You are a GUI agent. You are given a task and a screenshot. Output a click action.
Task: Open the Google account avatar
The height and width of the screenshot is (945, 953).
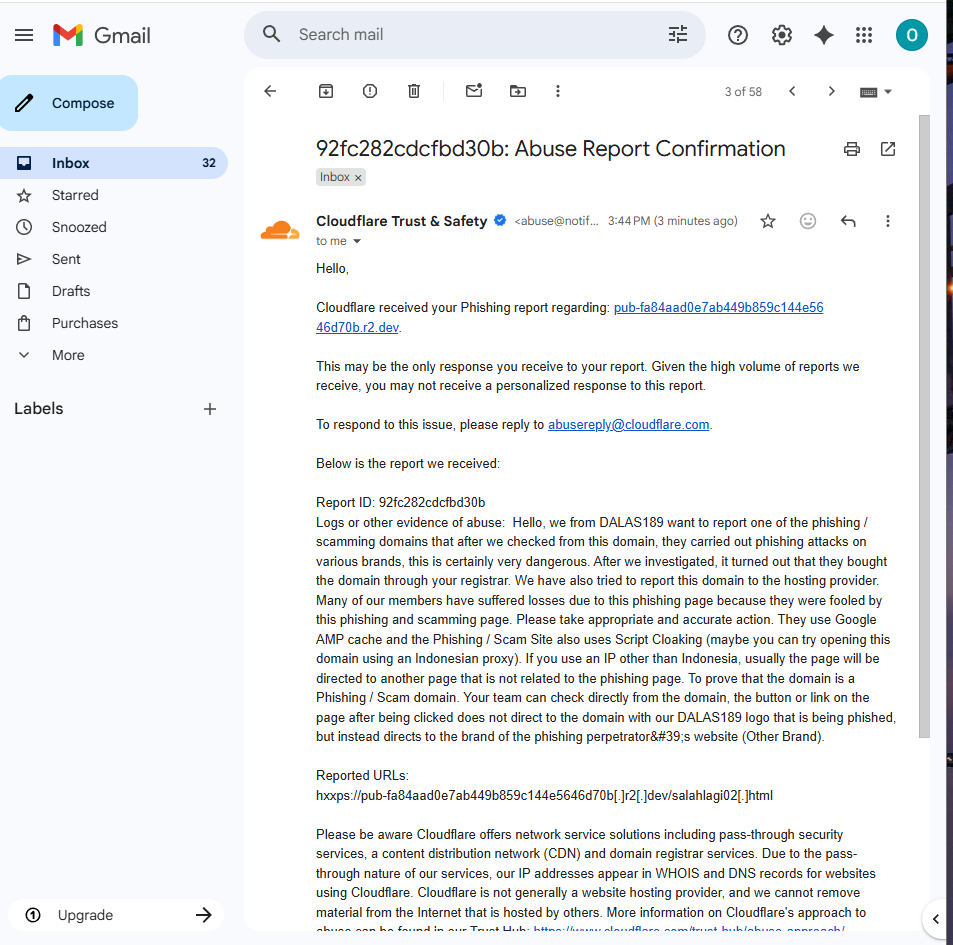pos(911,35)
